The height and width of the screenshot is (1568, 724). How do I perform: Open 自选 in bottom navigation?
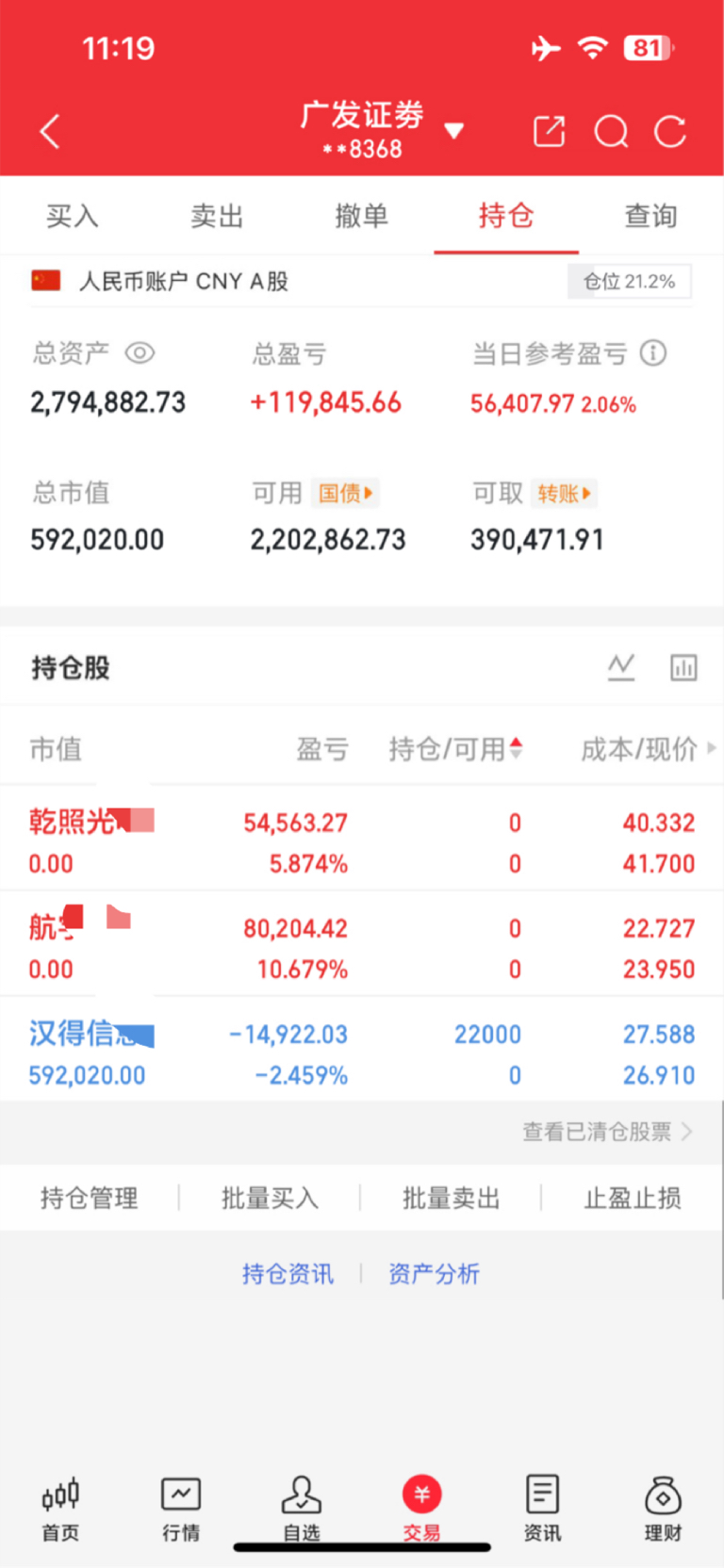tap(302, 1508)
